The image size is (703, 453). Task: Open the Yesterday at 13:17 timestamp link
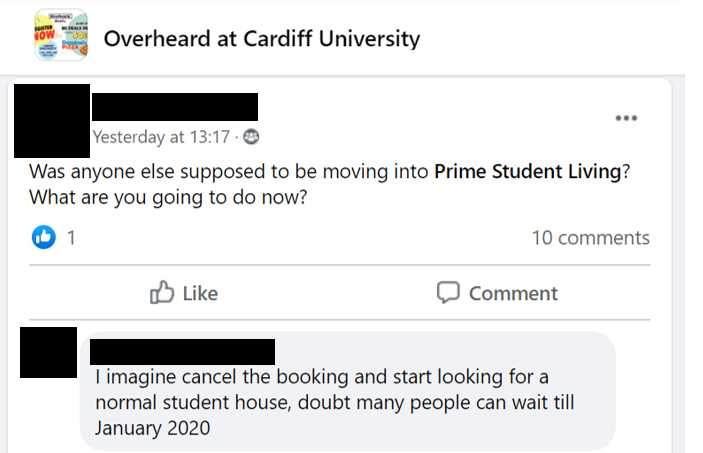161,137
